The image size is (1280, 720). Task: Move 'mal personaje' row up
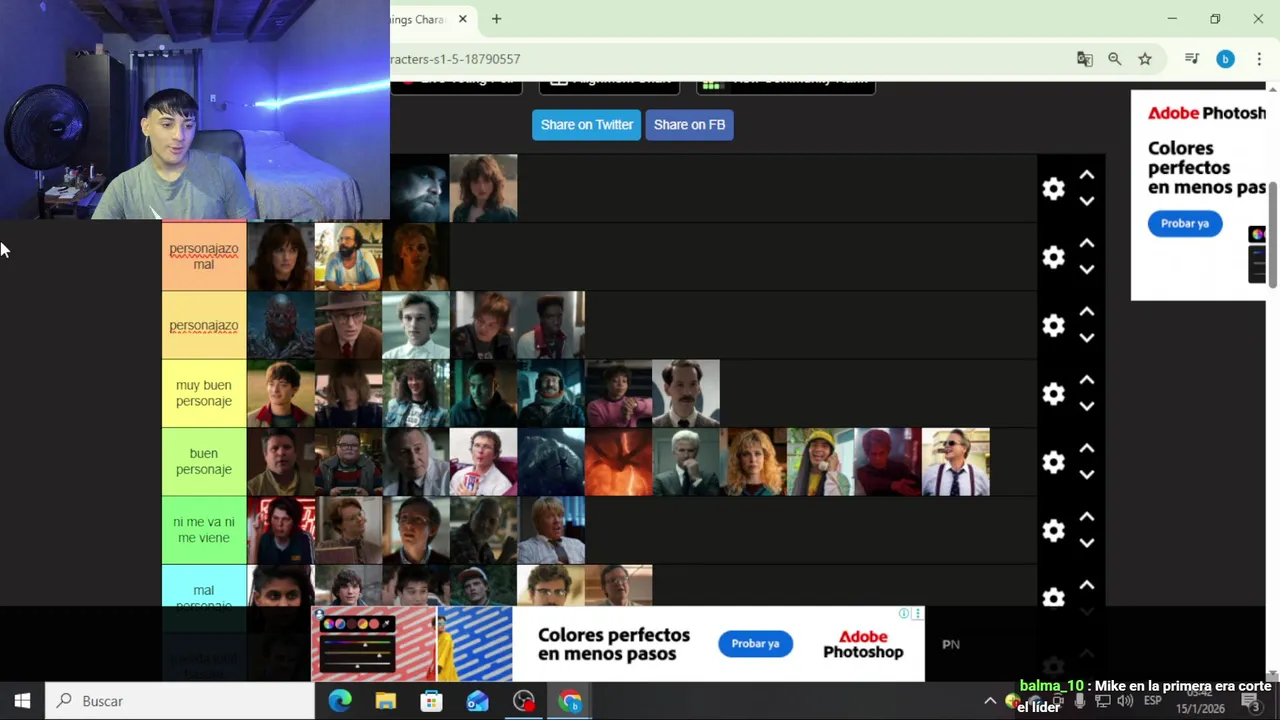[1087, 585]
